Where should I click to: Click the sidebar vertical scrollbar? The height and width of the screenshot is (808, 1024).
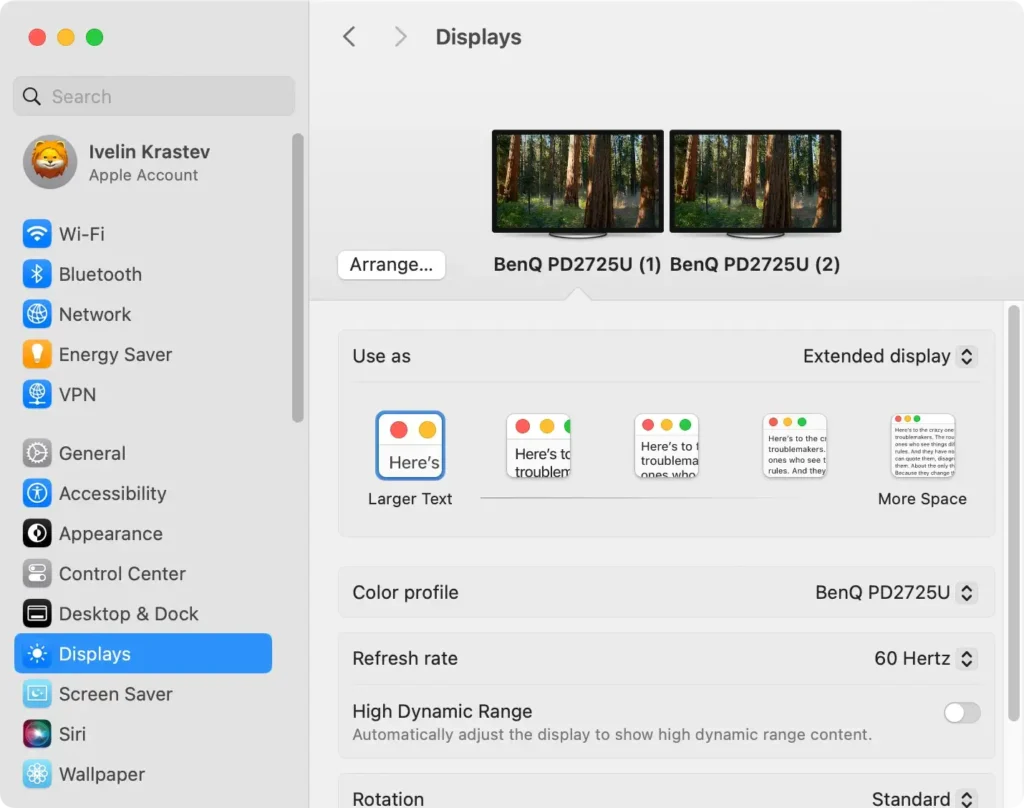coord(298,278)
